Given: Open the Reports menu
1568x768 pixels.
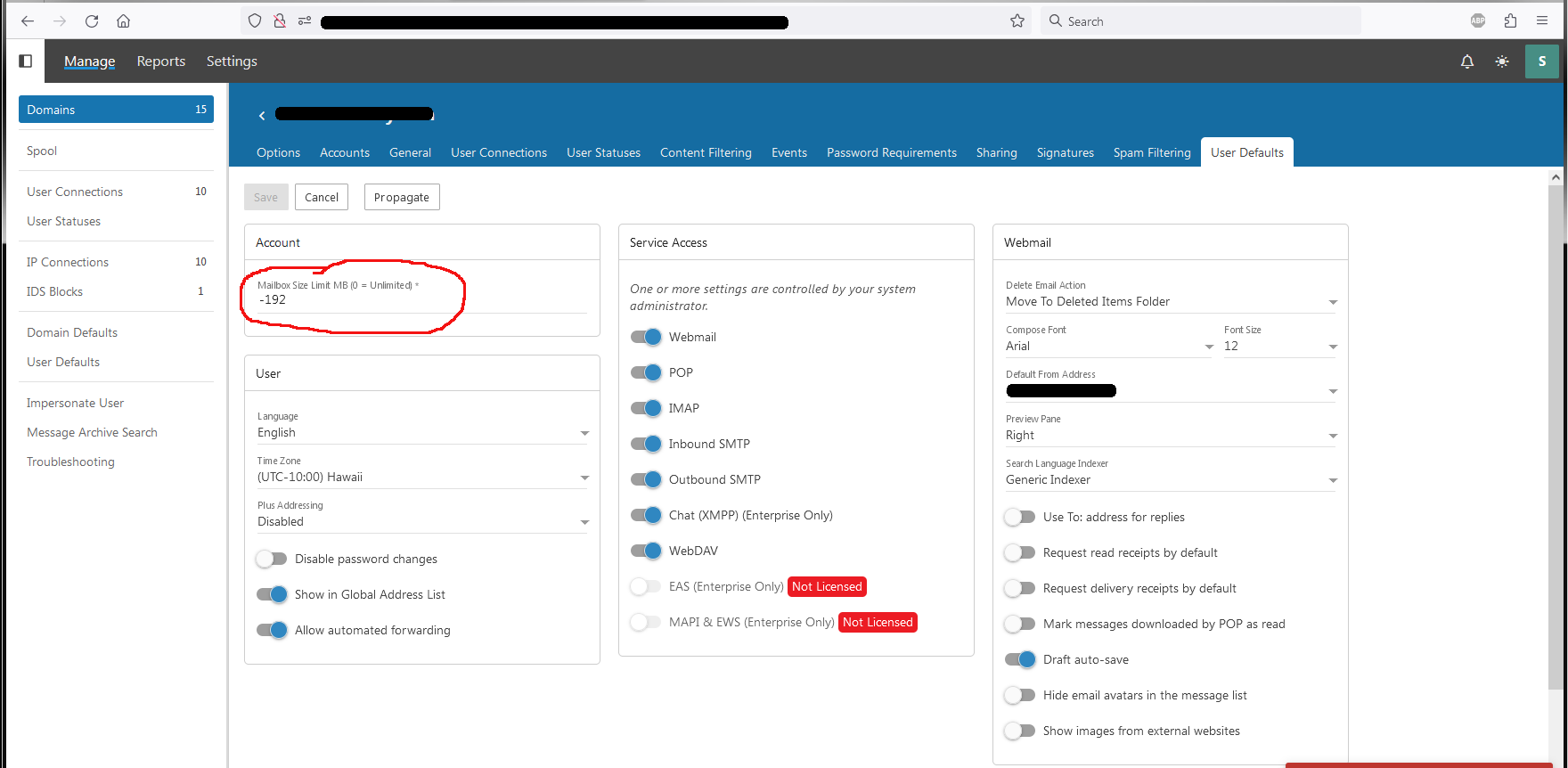Looking at the screenshot, I should (161, 61).
